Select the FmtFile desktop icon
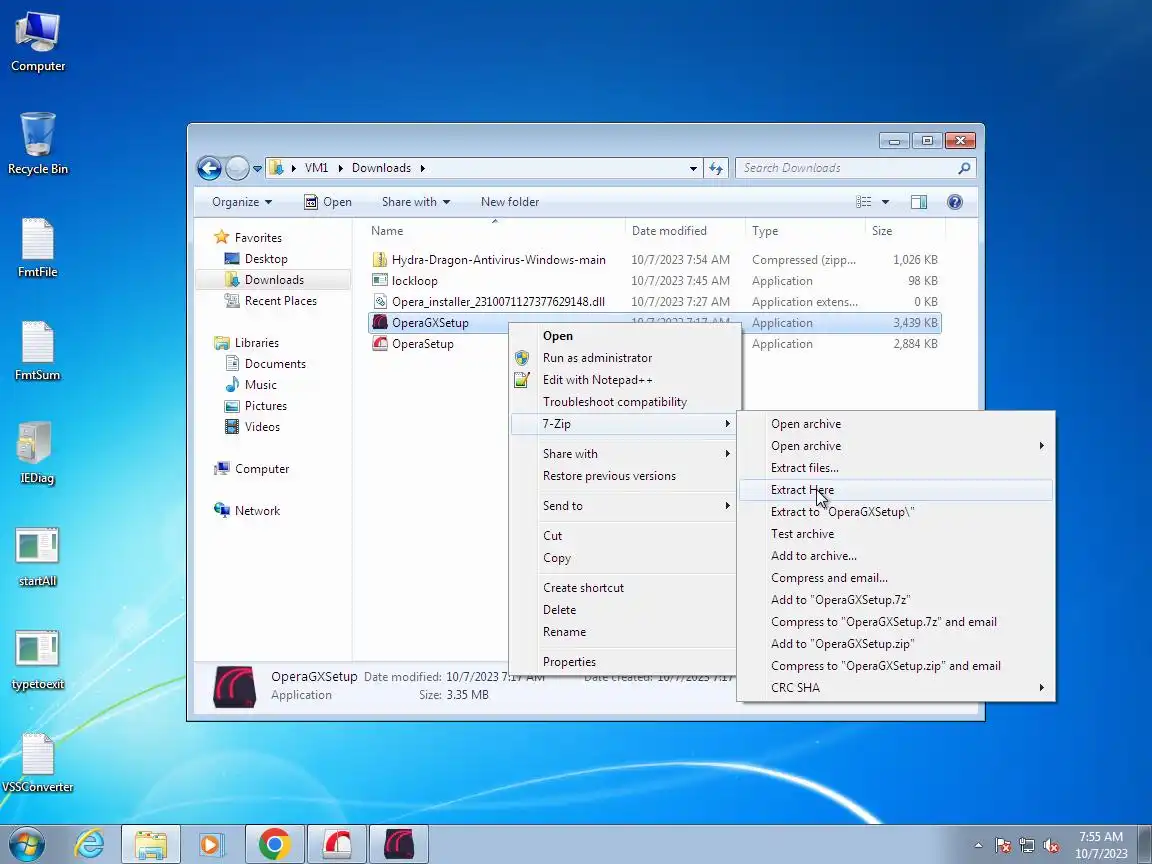The height and width of the screenshot is (864, 1152). pos(37,248)
